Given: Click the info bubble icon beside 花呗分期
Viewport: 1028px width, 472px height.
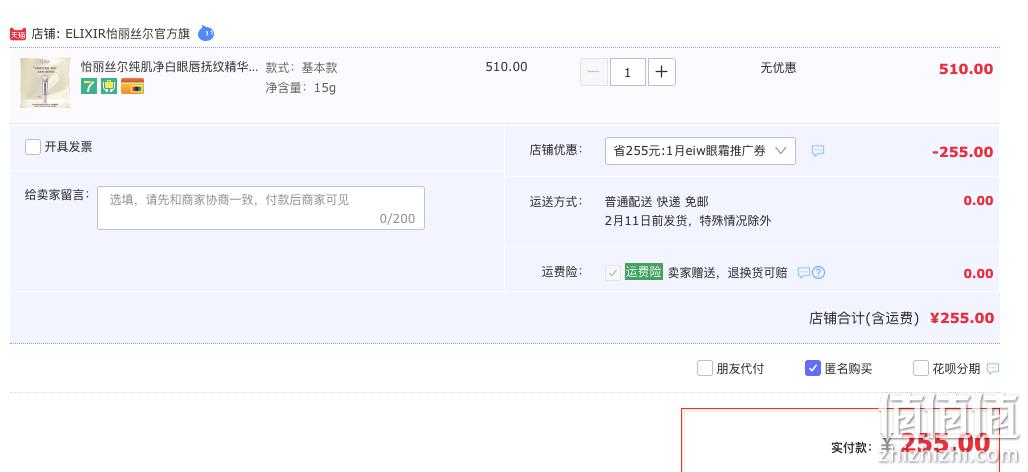Looking at the screenshot, I should click(x=993, y=368).
